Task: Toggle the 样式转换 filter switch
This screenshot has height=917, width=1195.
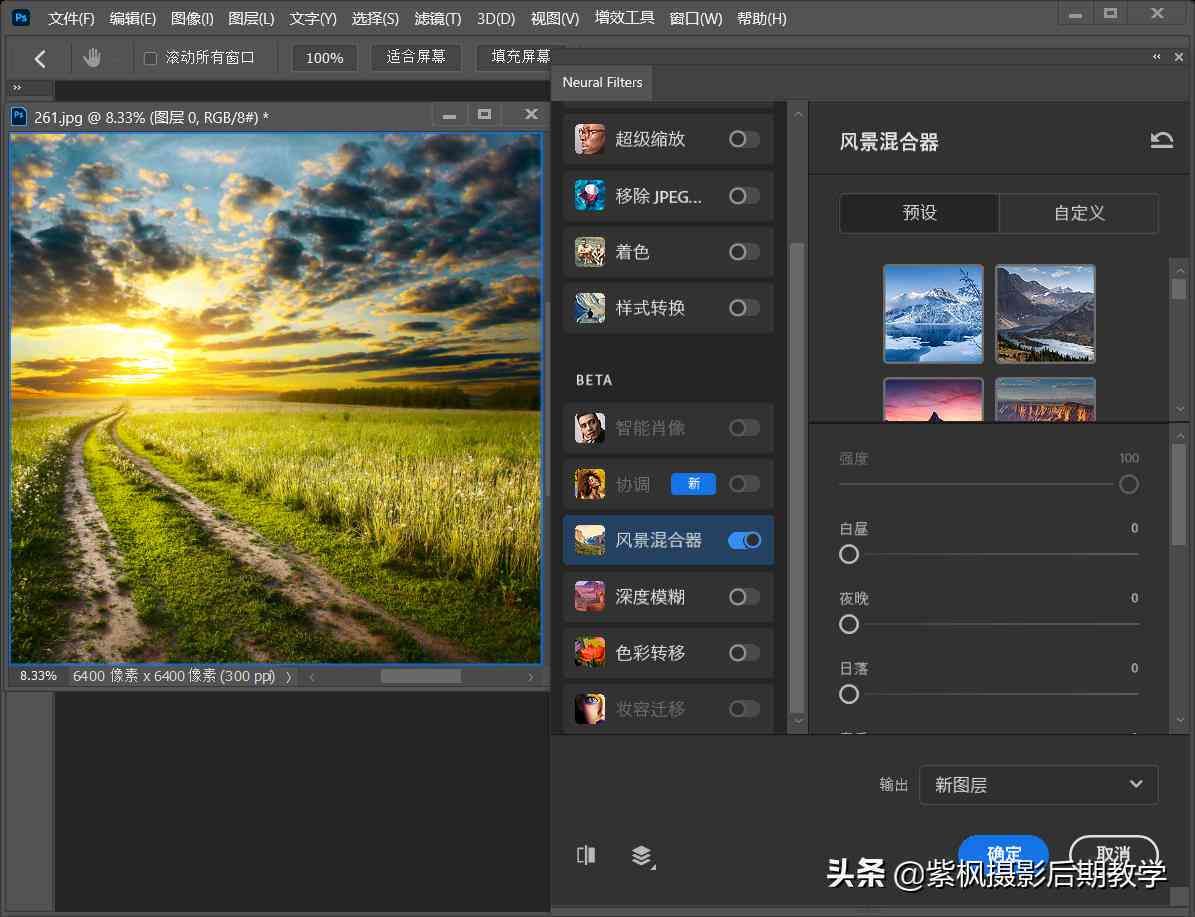Action: coord(744,308)
